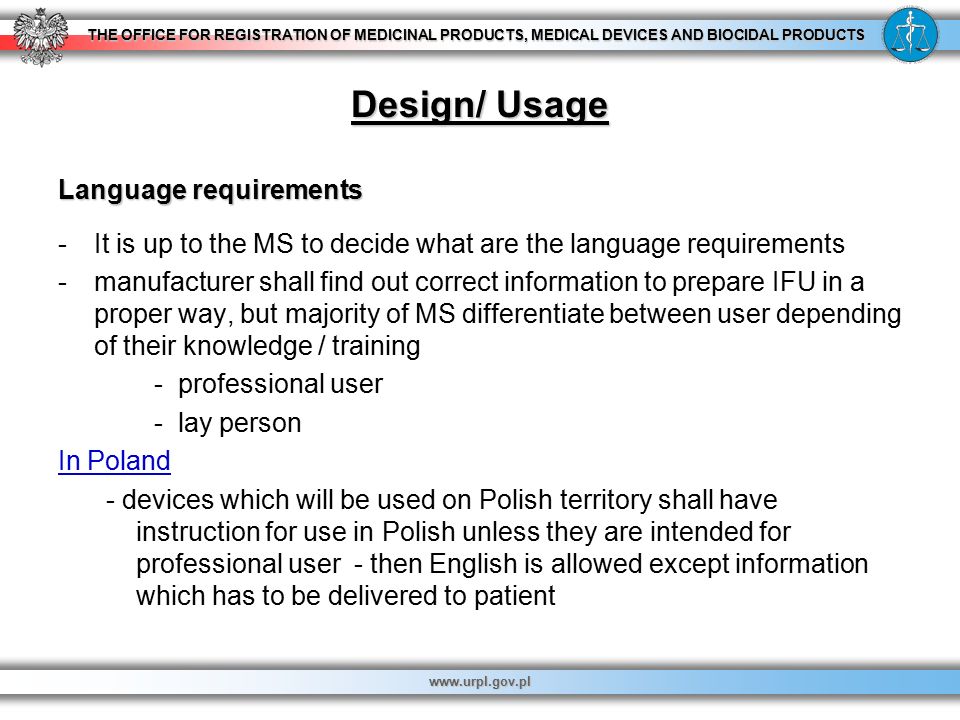The height and width of the screenshot is (720, 960).
Task: Click the www.urpl.gov.pl footer address
Action: (x=479, y=681)
